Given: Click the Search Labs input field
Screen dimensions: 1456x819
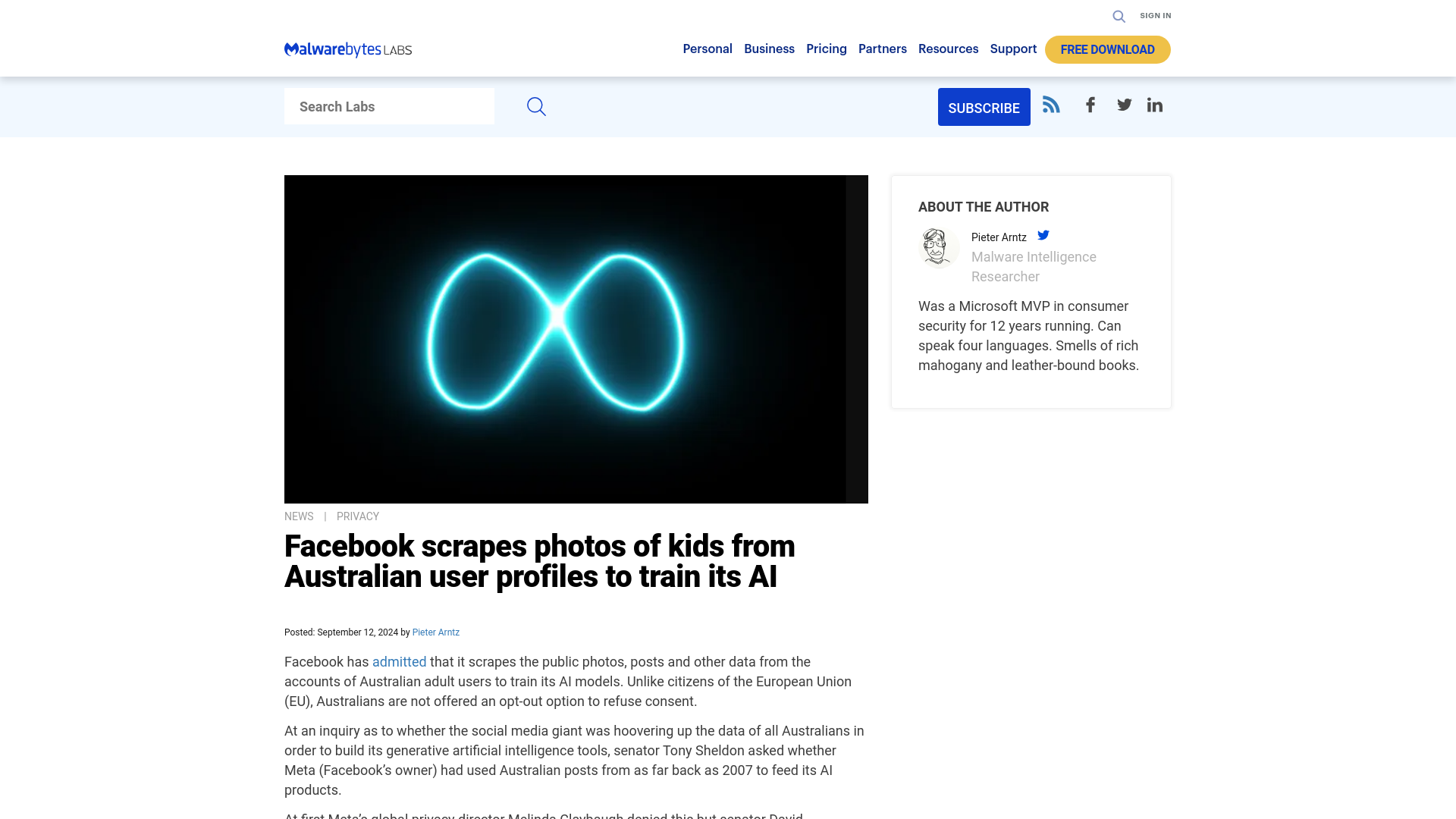Looking at the screenshot, I should point(389,106).
